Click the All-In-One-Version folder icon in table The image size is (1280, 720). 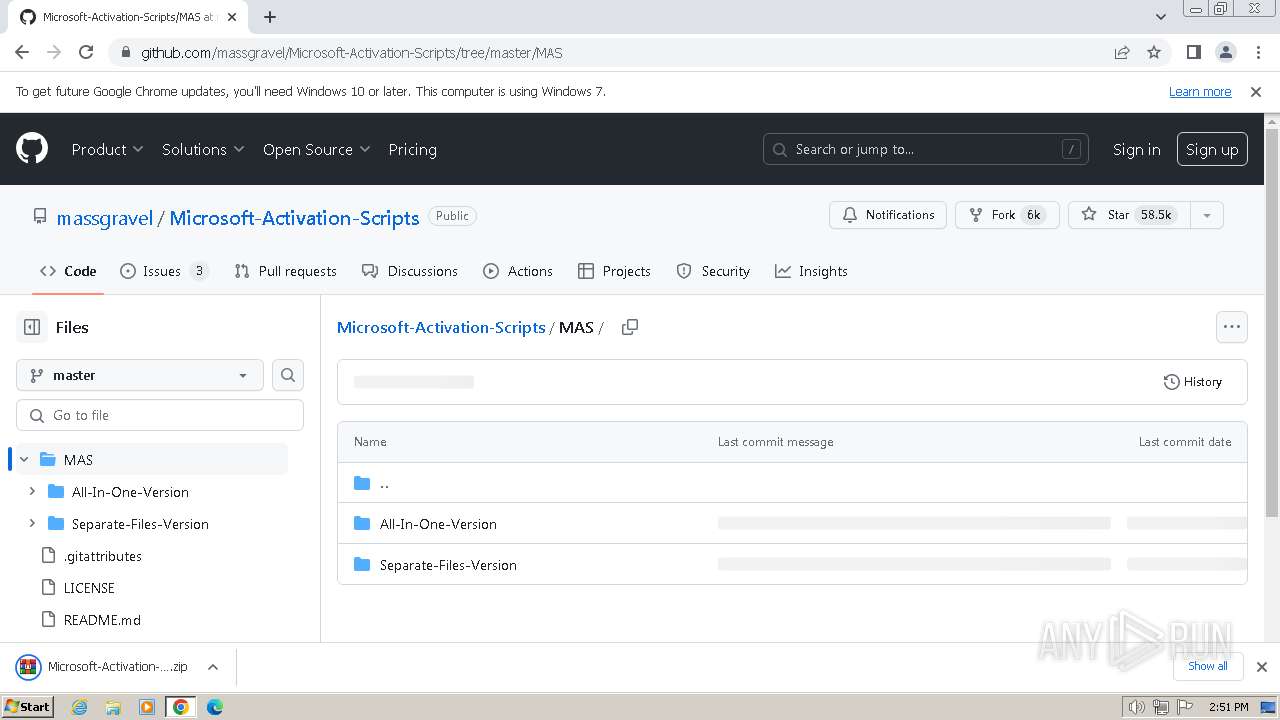pyautogui.click(x=362, y=524)
